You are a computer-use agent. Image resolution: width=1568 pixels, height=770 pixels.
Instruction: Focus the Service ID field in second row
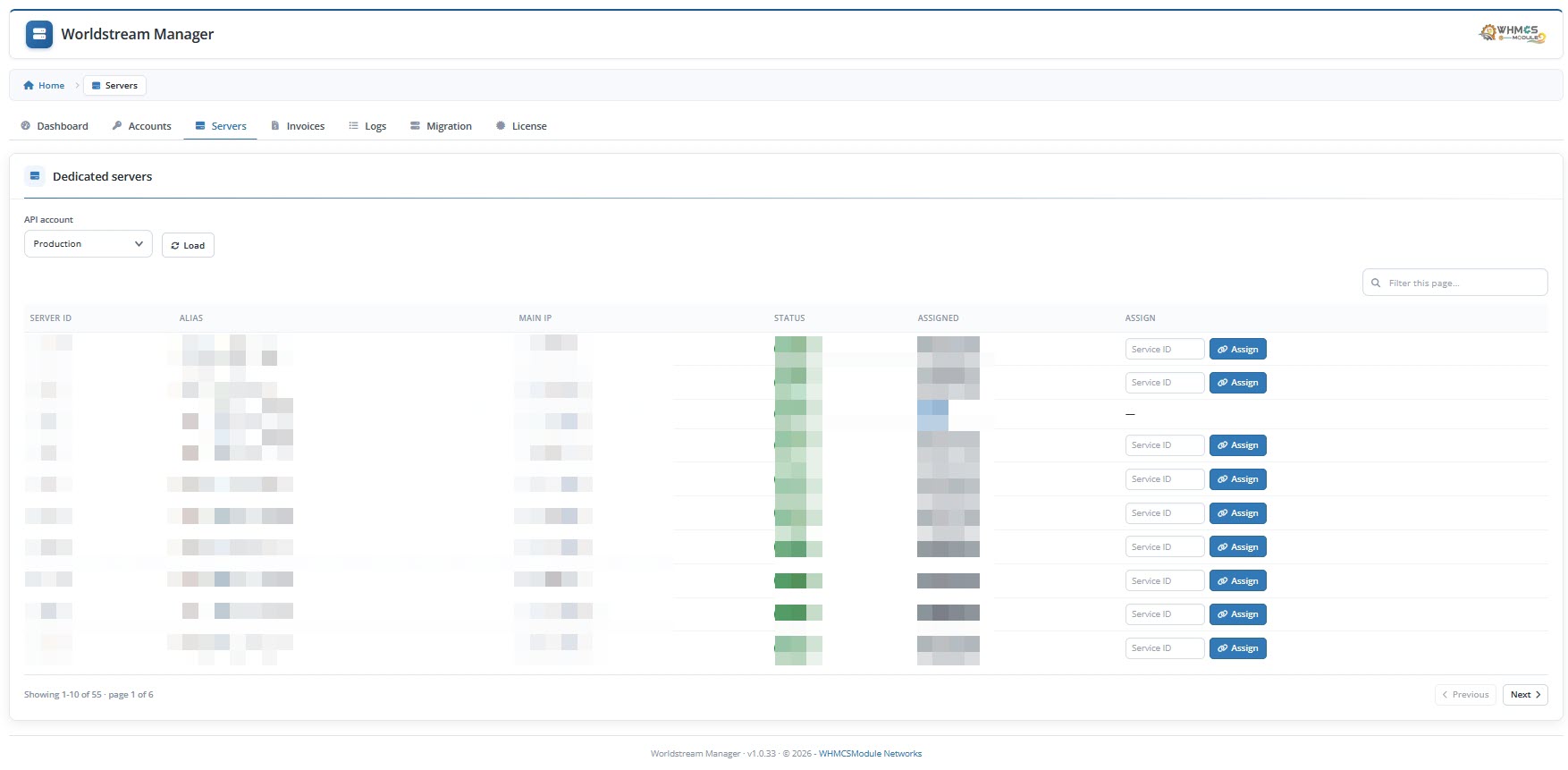(1165, 383)
